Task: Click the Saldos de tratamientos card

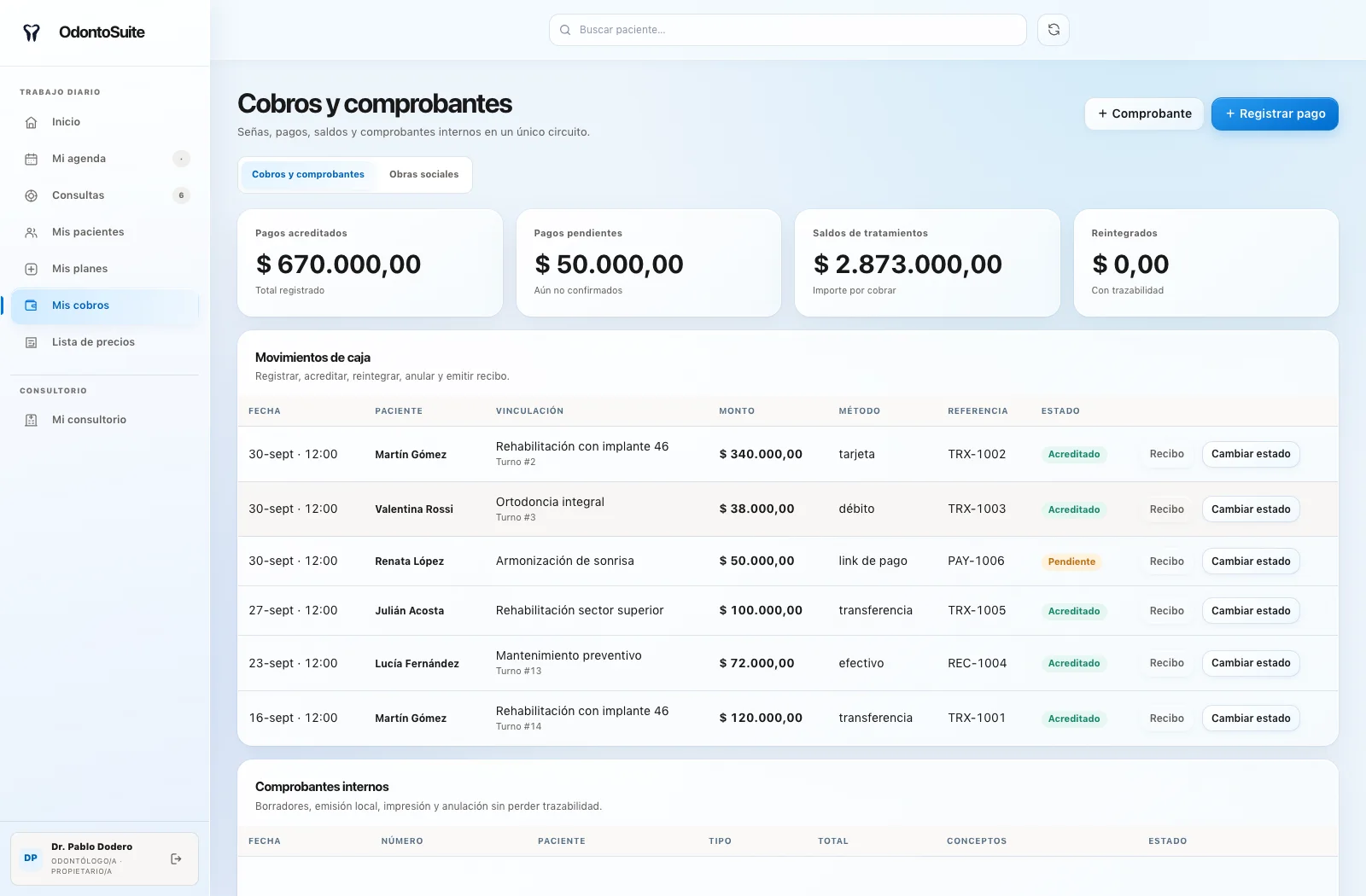Action: [x=927, y=263]
